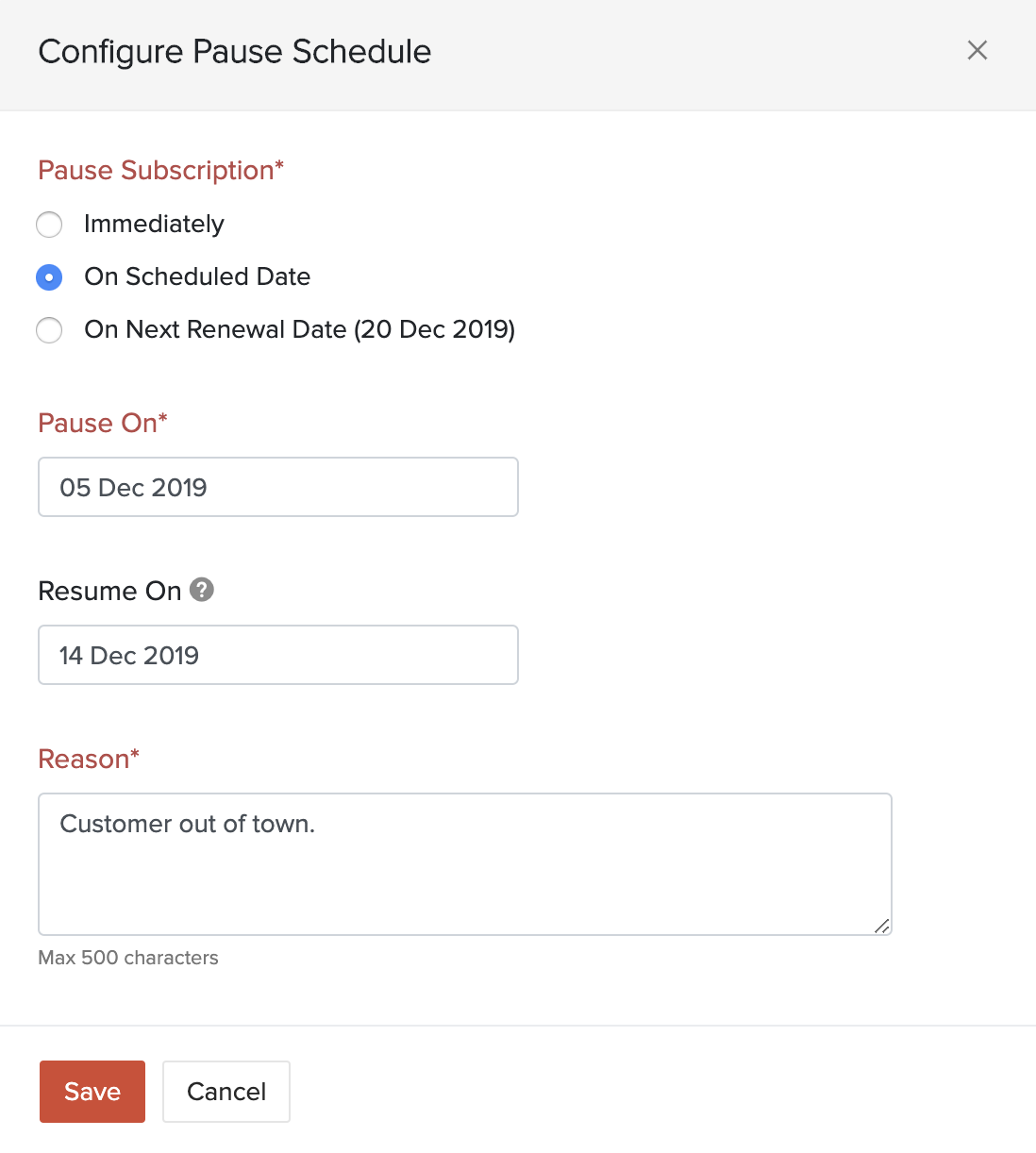Click the "On Scheduled Date" label text
1036x1153 pixels.
197,277
